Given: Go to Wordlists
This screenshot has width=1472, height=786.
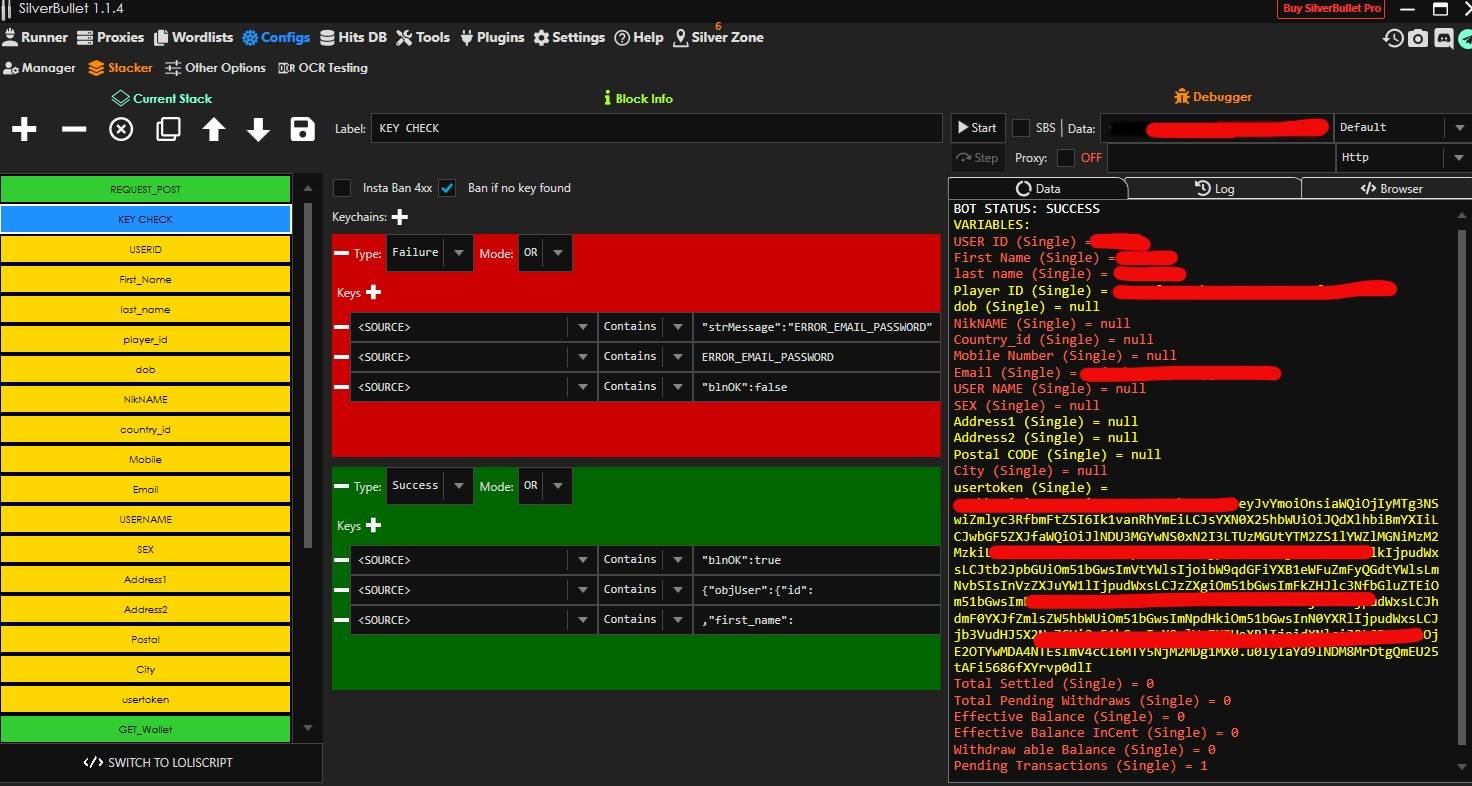Looking at the screenshot, I should click(x=192, y=37).
